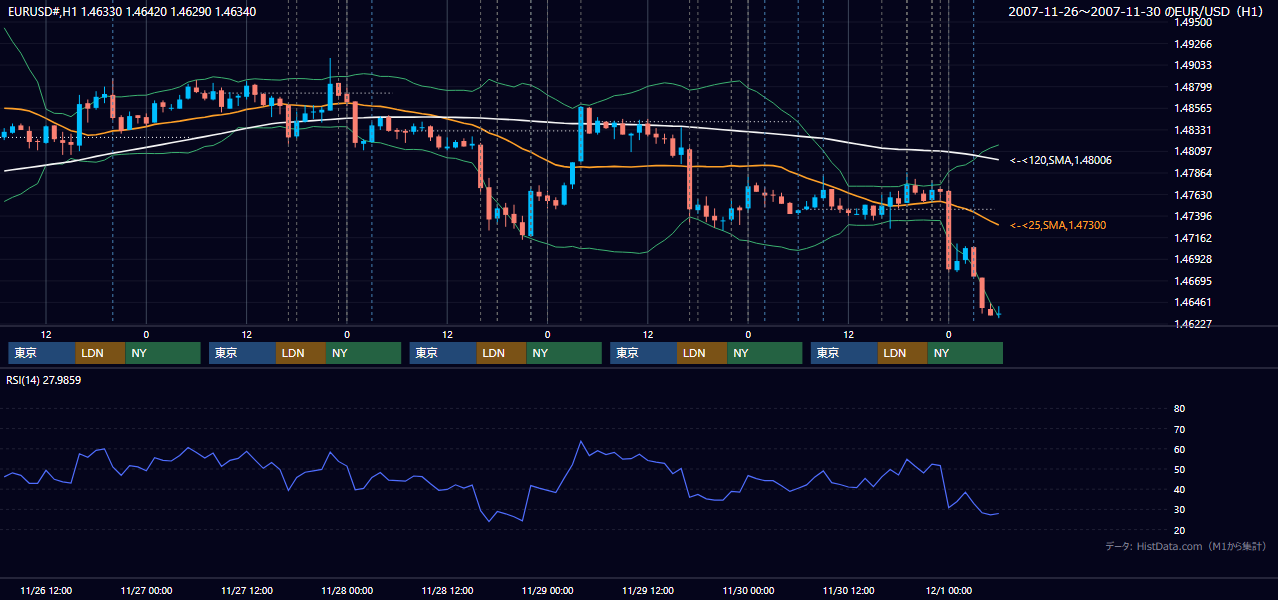Click time axis label 11/26 12:00
Viewport: 1278px width, 600px height.
(x=46, y=590)
